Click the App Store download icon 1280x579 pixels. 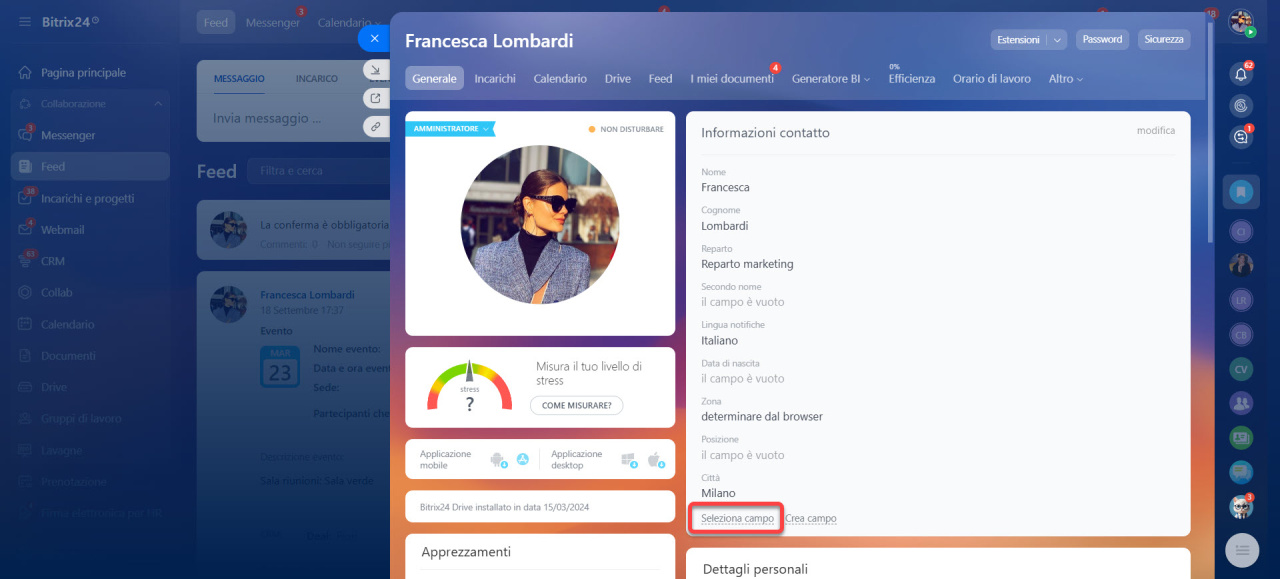522,460
